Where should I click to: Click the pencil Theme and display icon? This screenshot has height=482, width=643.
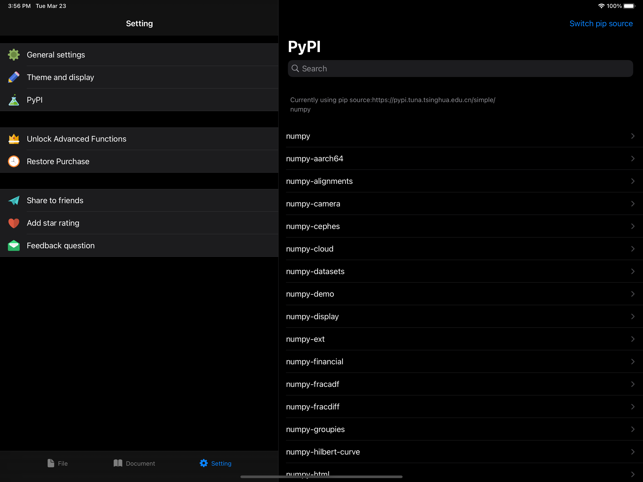pyautogui.click(x=14, y=77)
